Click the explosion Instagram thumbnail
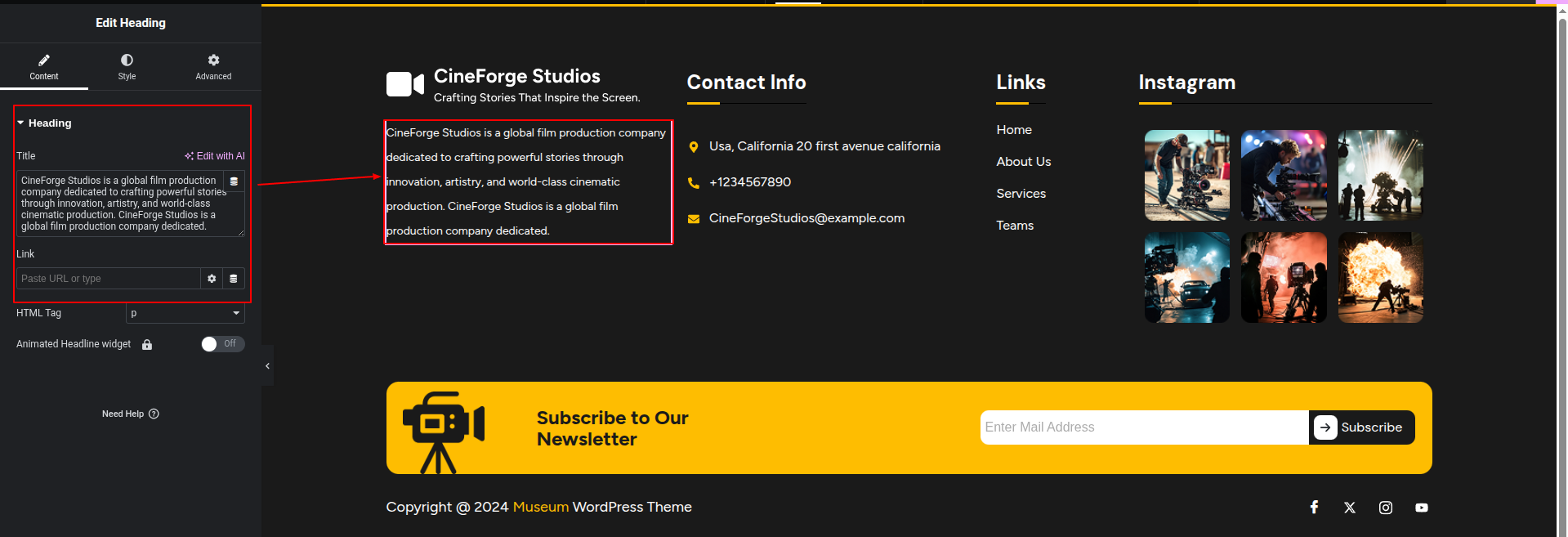1568x537 pixels. click(1380, 278)
